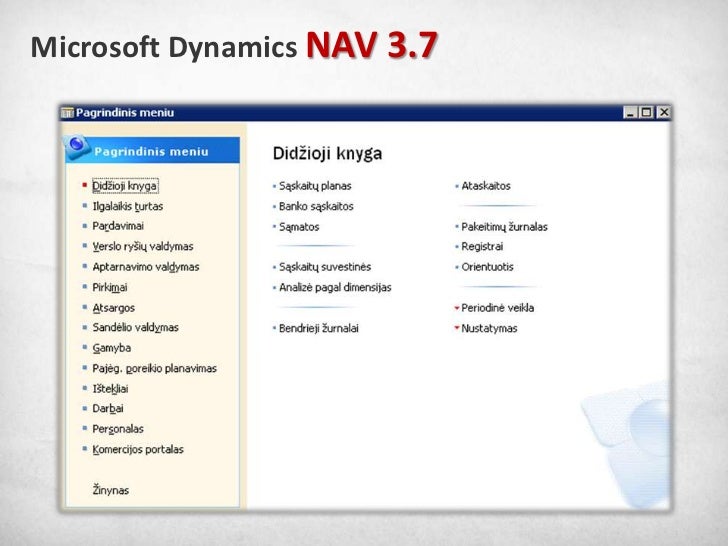The height and width of the screenshot is (546, 728).
Task: Open Žinynas help entry
Action: [x=110, y=490]
